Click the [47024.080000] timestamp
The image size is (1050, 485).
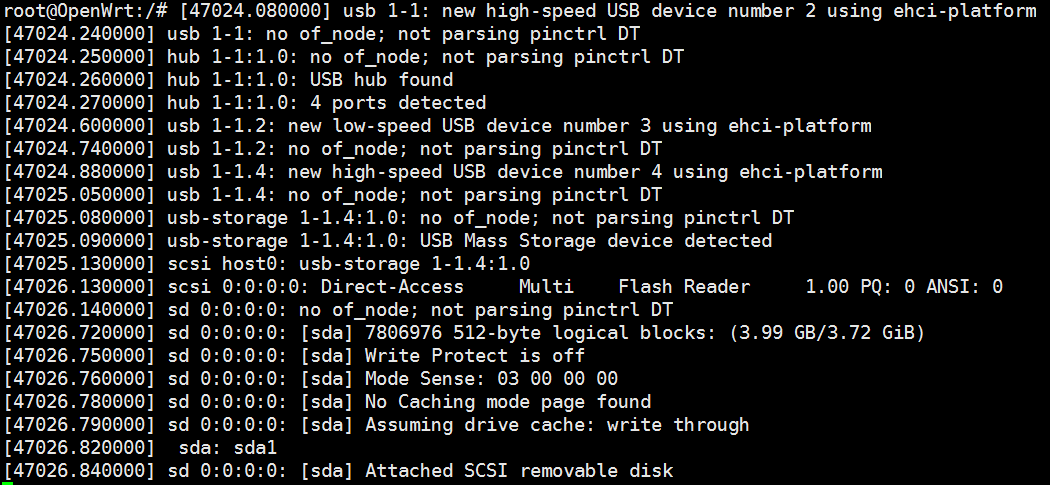point(255,11)
